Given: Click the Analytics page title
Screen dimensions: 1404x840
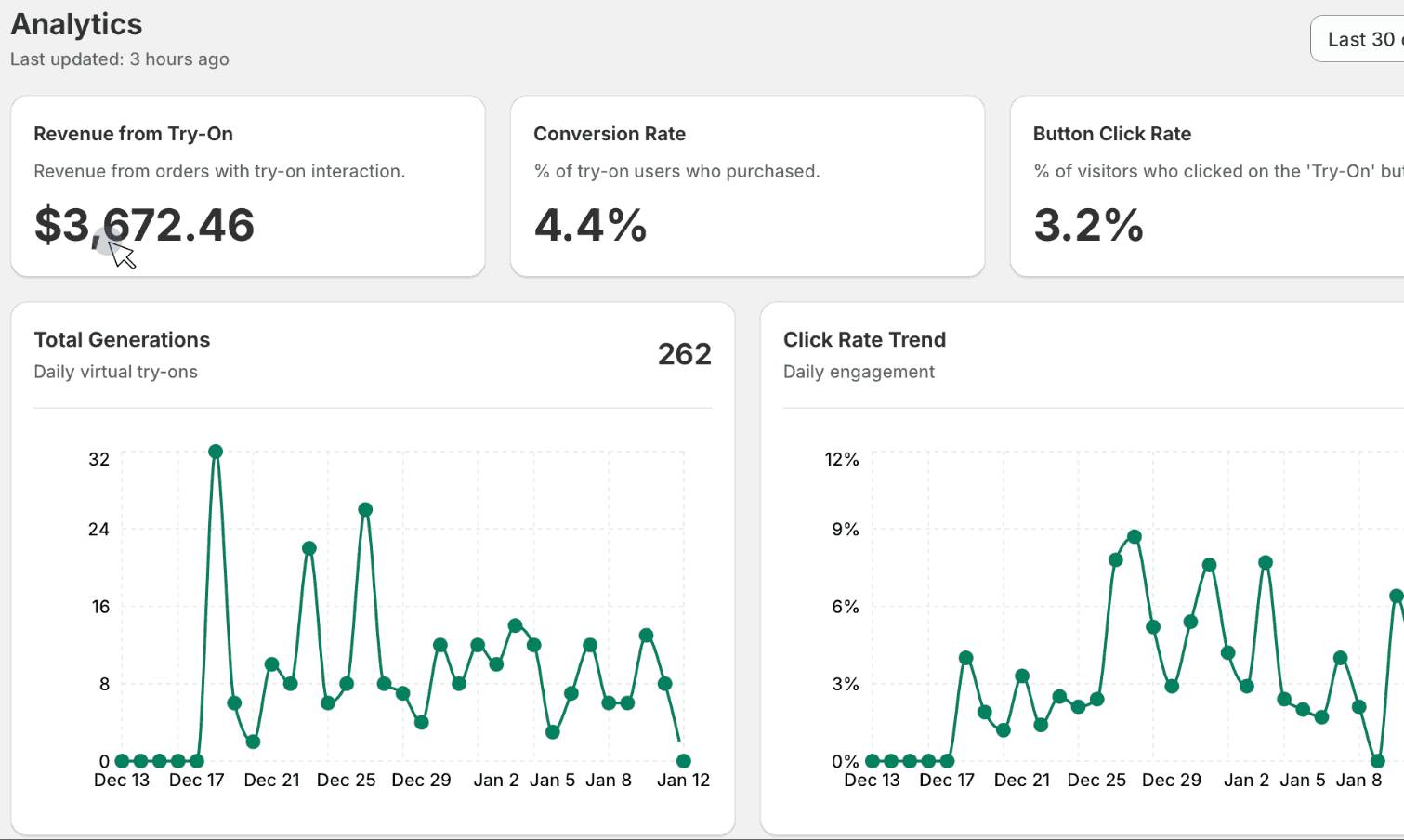Looking at the screenshot, I should pos(76,24).
